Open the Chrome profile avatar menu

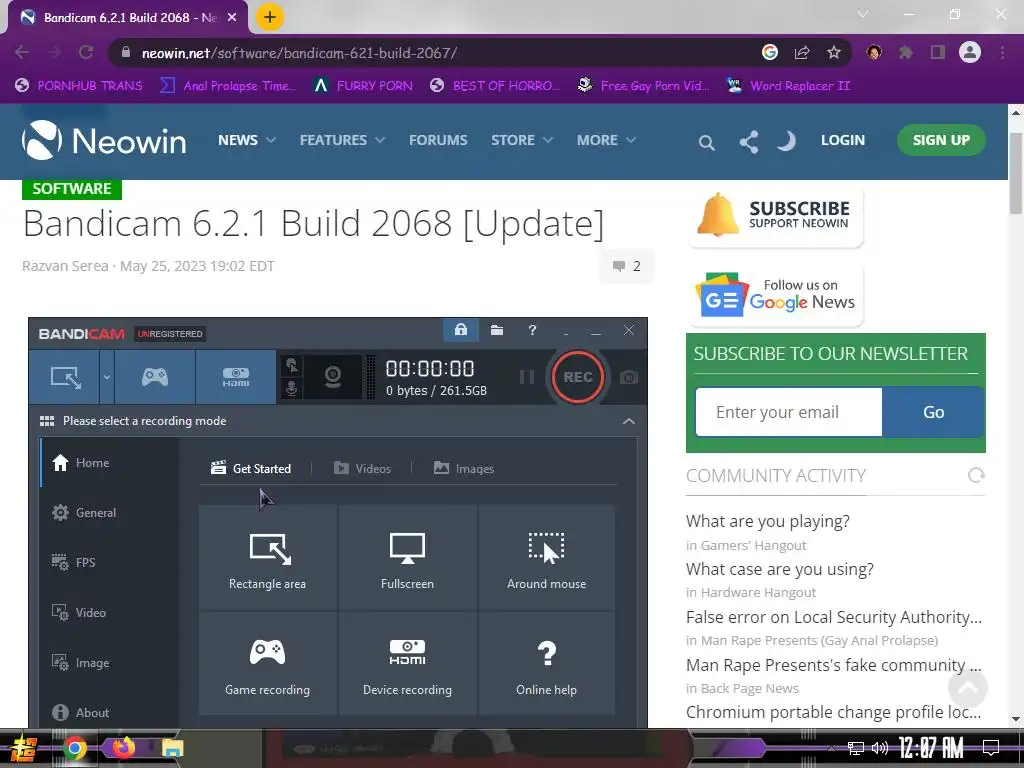970,52
